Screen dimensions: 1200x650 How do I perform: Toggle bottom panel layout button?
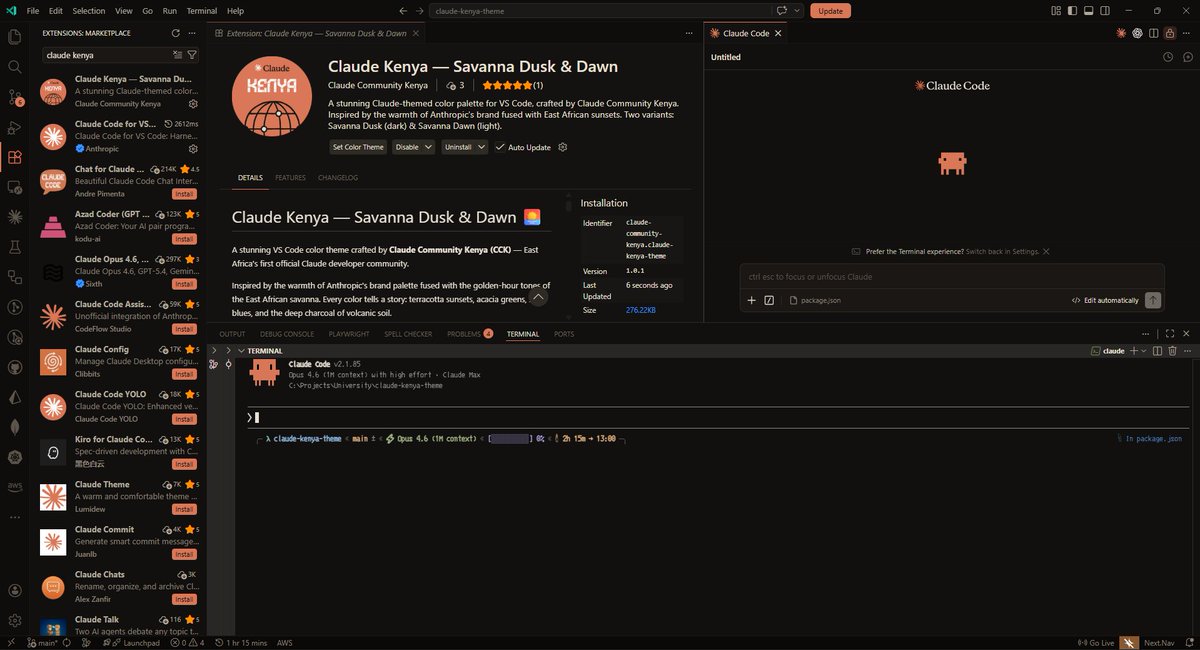click(1090, 11)
